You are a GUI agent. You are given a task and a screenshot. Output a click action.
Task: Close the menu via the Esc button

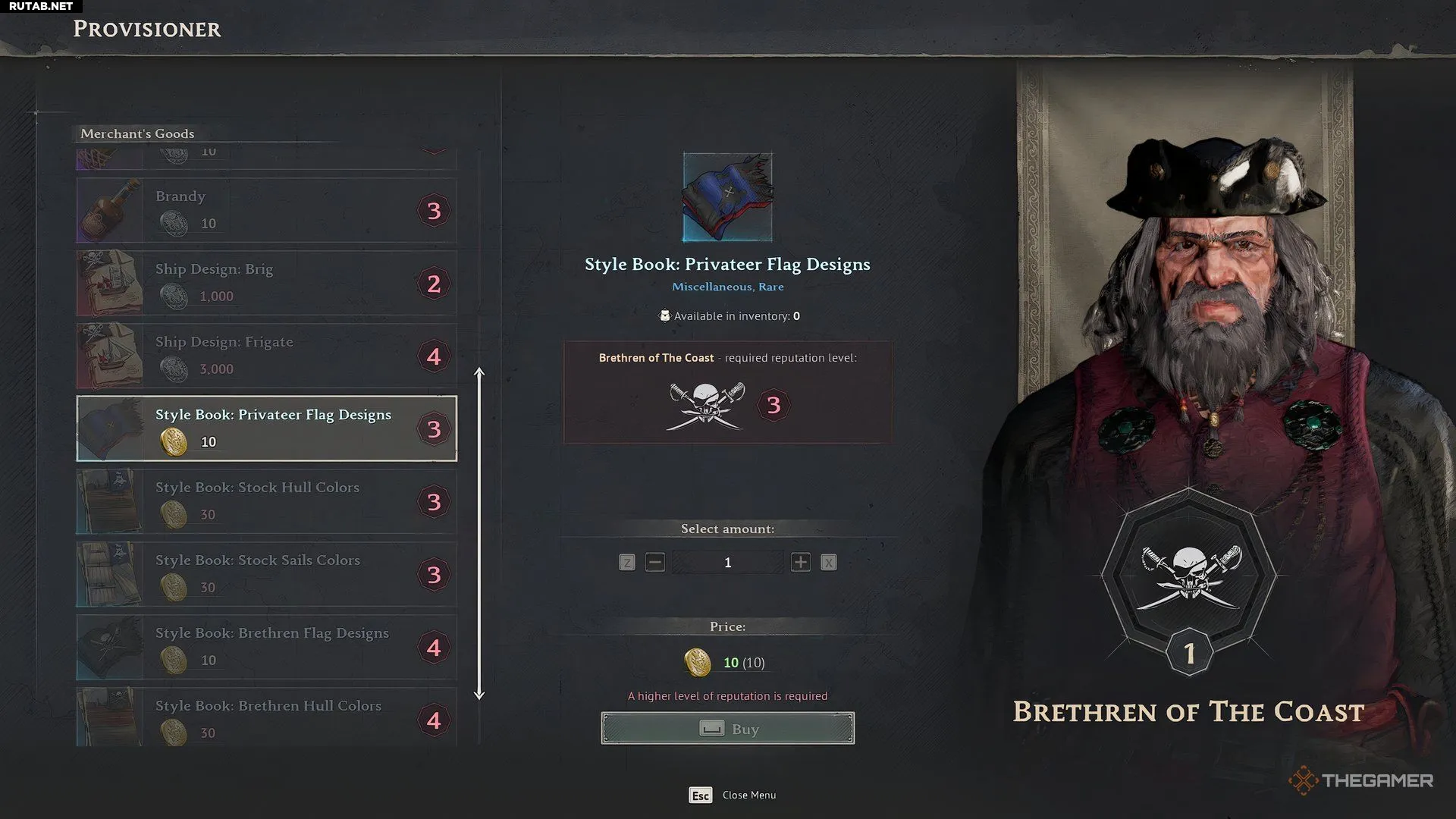(x=701, y=795)
